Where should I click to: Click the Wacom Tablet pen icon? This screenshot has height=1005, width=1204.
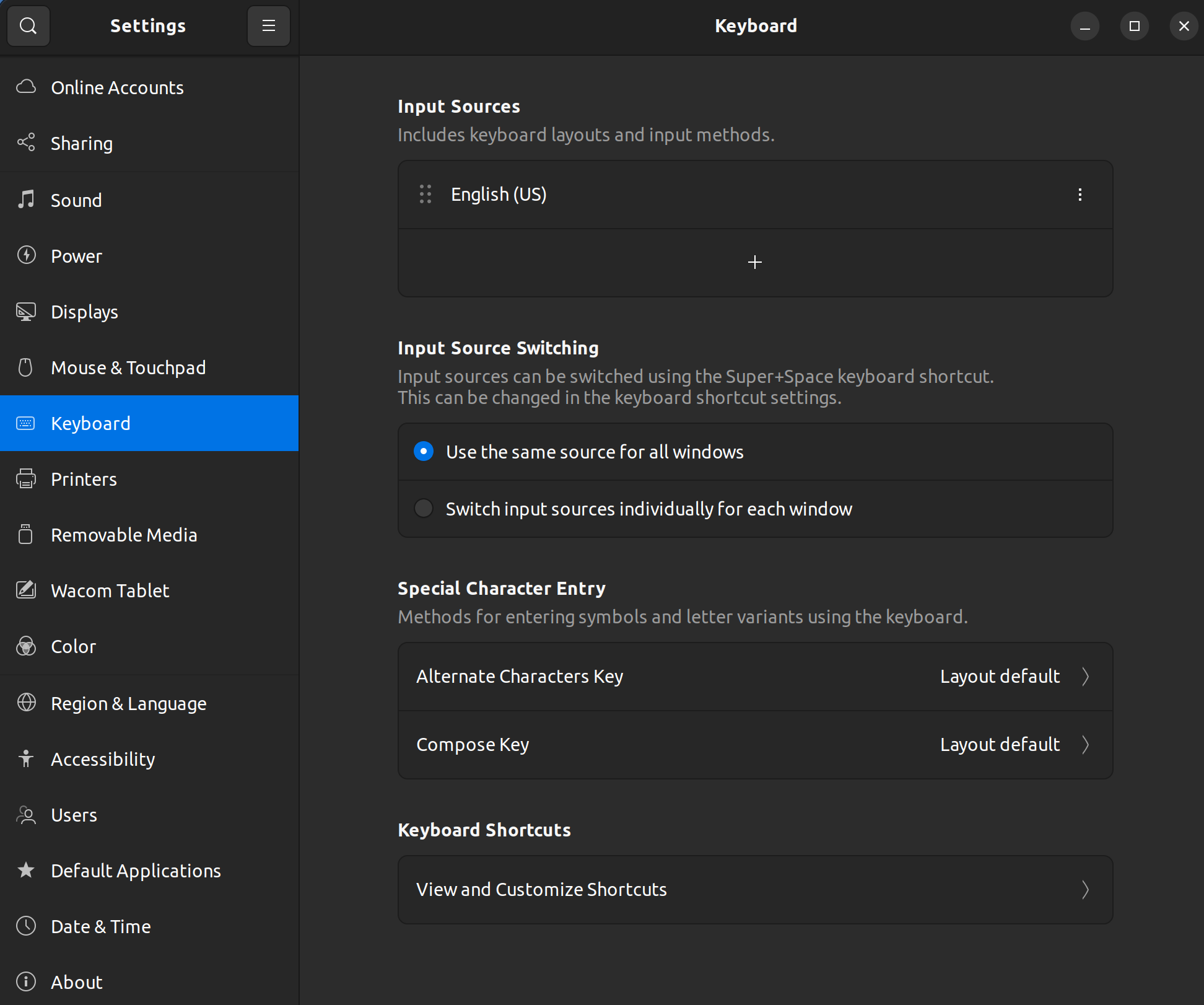coord(25,590)
